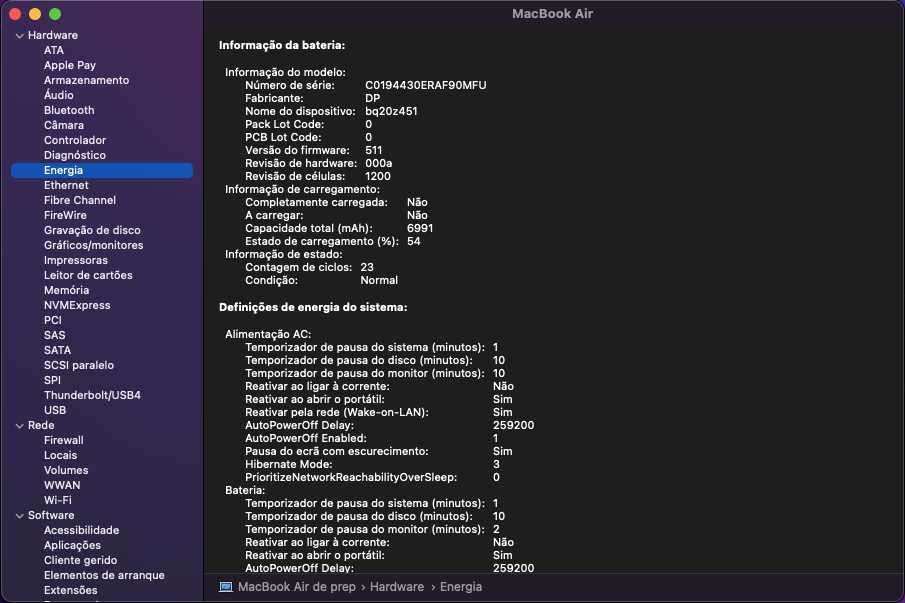This screenshot has width=905, height=603.
Task: Click 'MacBook Air de prep' in path bar
Action: point(297,587)
